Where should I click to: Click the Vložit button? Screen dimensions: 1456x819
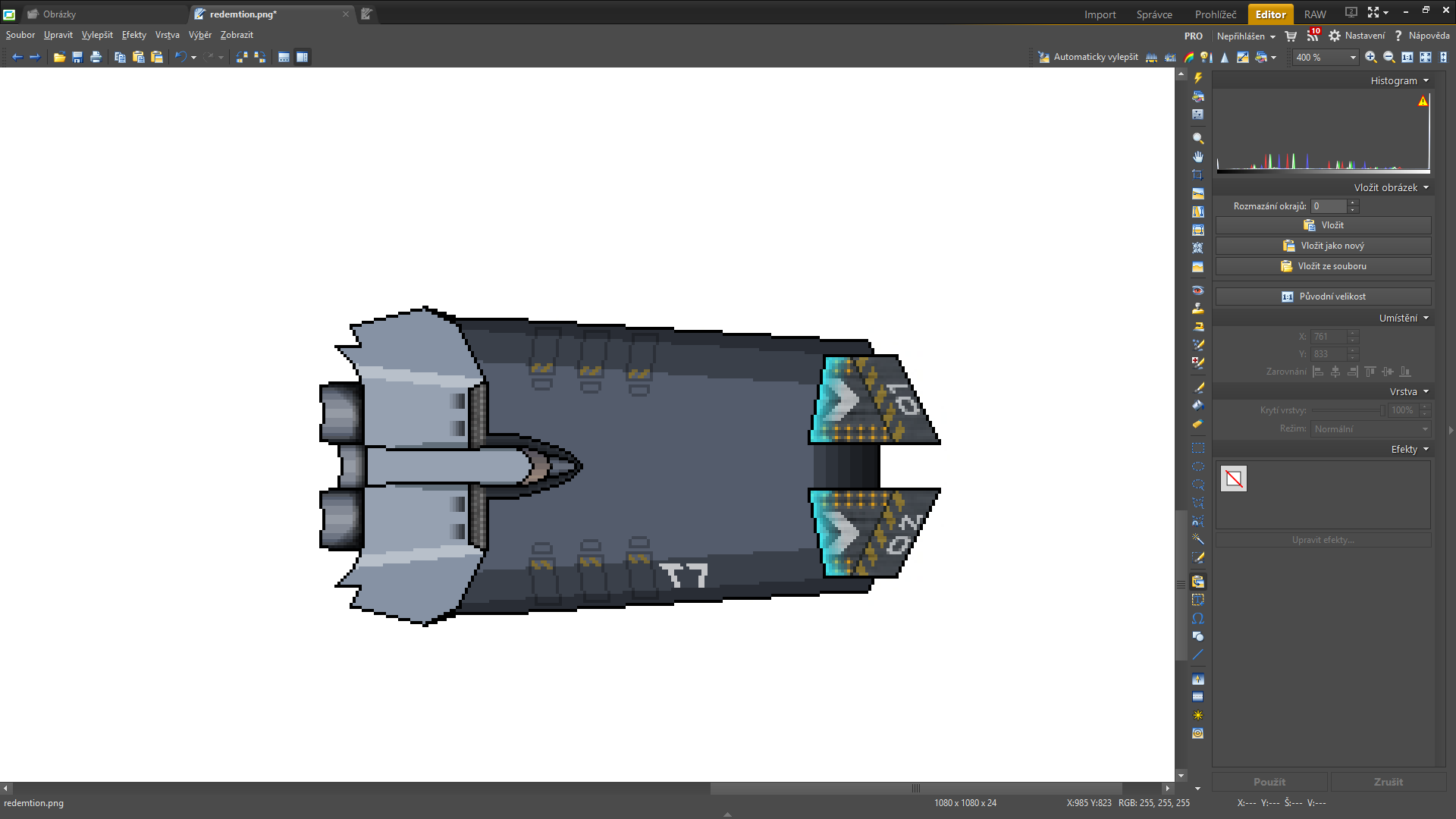pyautogui.click(x=1323, y=225)
